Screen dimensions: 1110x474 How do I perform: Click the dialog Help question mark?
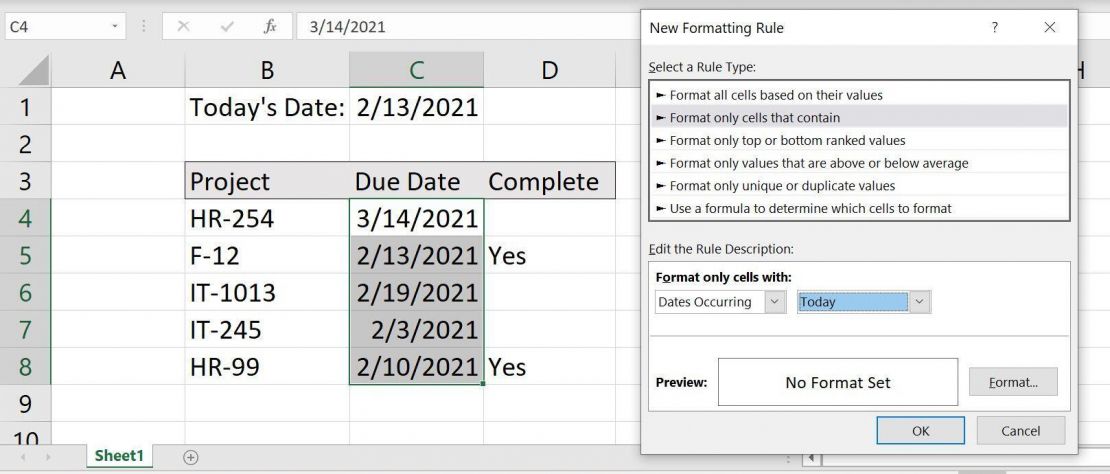pyautogui.click(x=994, y=28)
